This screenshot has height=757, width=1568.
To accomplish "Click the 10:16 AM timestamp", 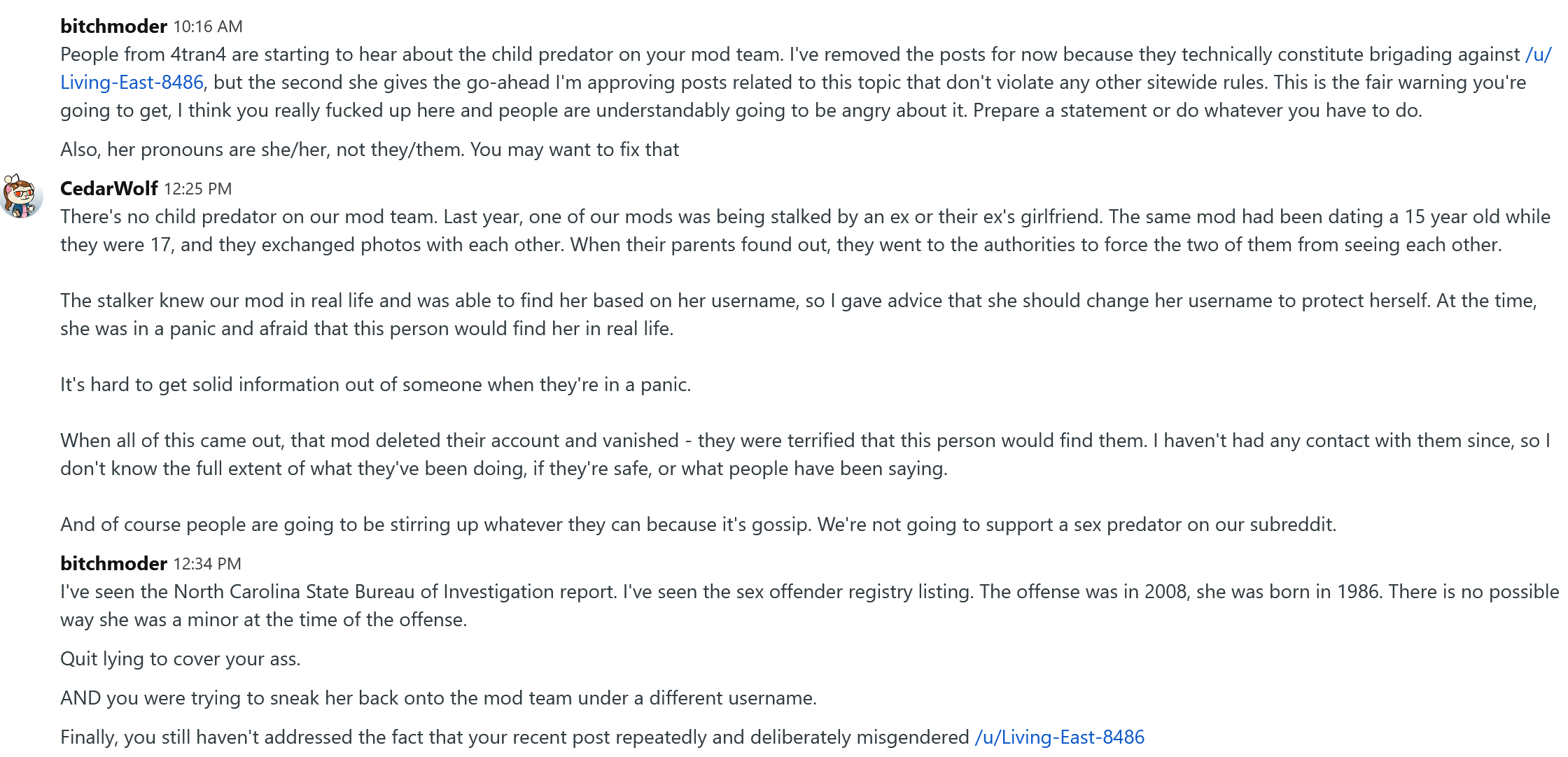I will coord(208,27).
